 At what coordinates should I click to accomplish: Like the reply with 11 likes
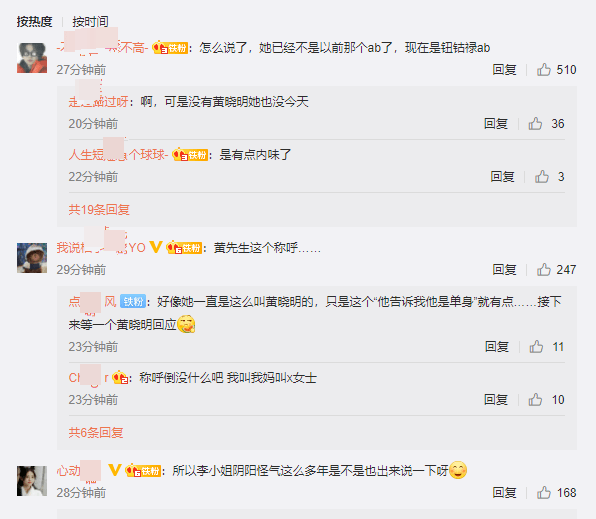click(536, 347)
